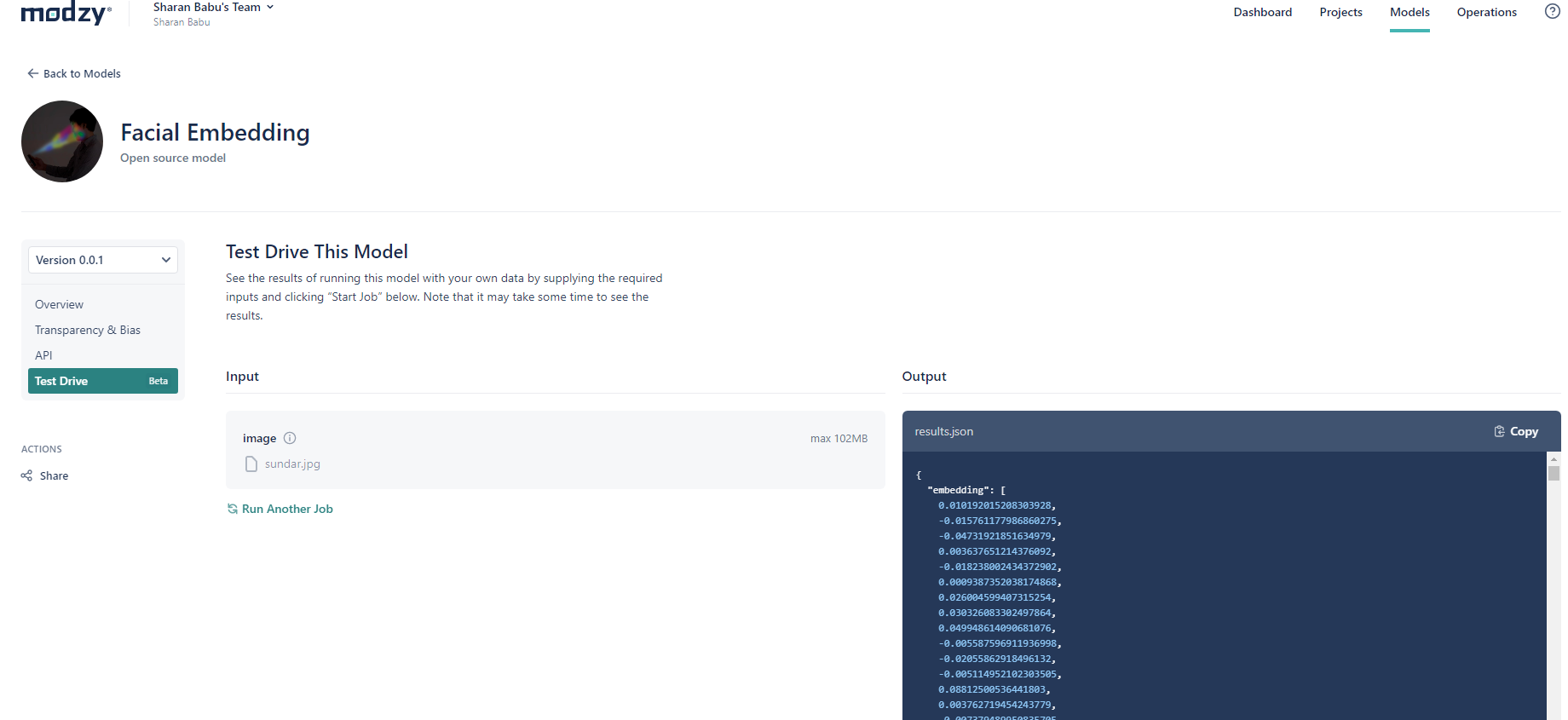Select the Models tab
This screenshot has width=1568, height=720.
tap(1409, 12)
